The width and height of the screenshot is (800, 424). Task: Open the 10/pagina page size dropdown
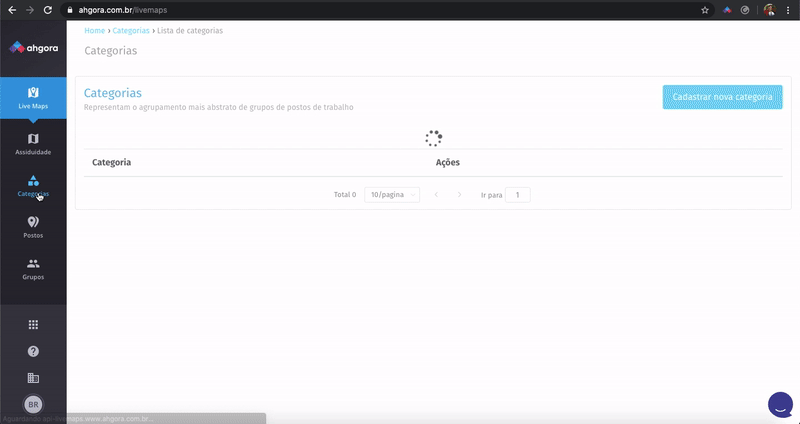(x=392, y=195)
